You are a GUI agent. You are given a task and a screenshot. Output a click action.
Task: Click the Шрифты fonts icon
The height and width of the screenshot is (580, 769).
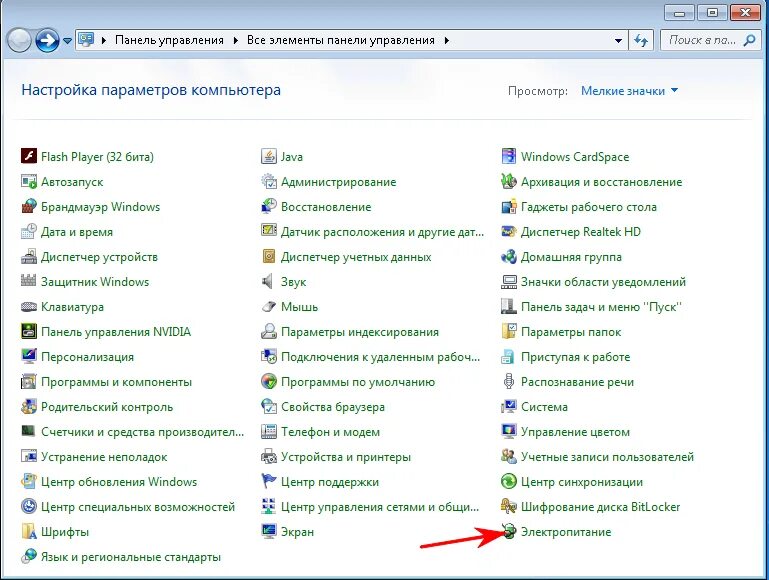[29, 531]
